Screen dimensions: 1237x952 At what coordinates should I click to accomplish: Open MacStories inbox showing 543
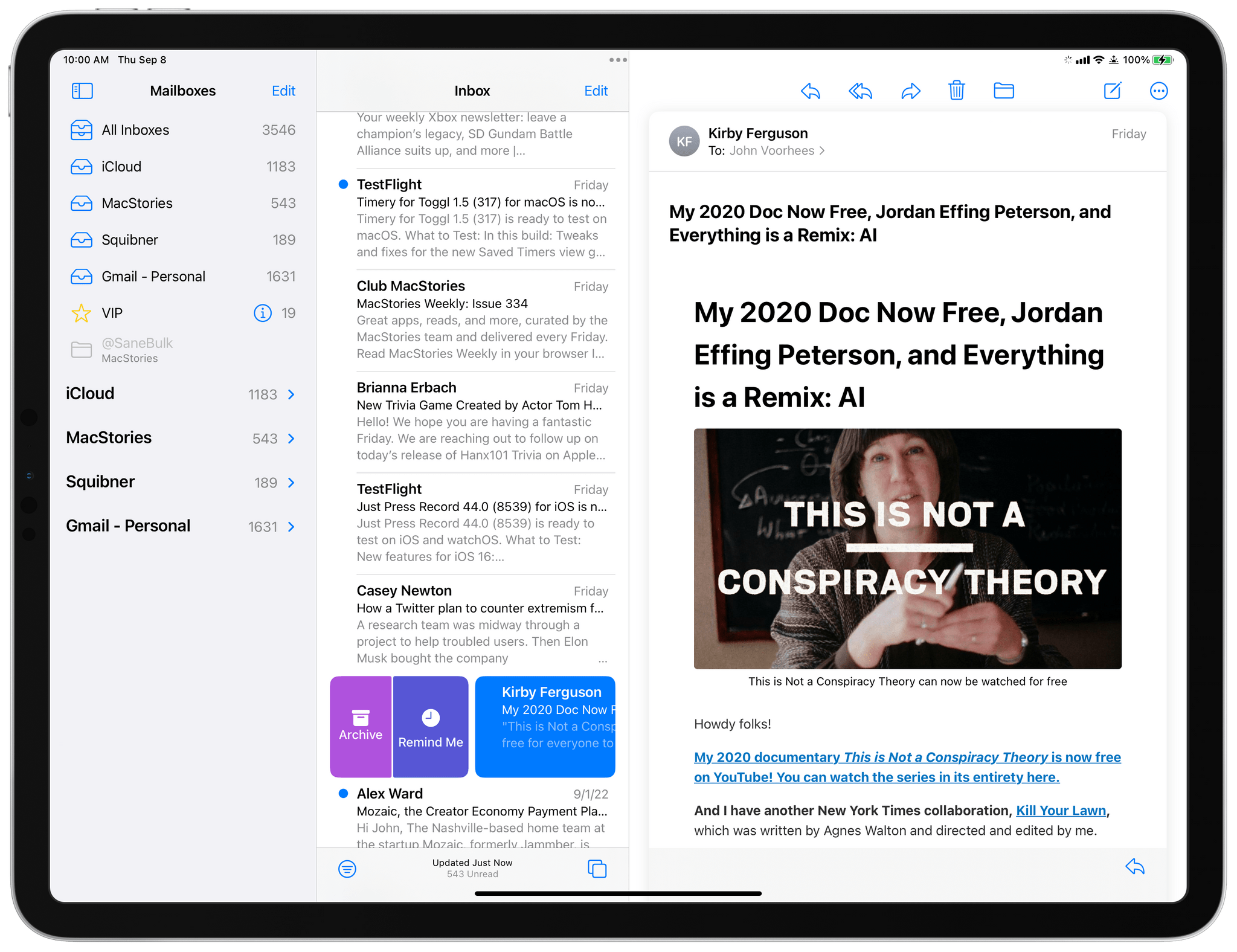click(183, 203)
